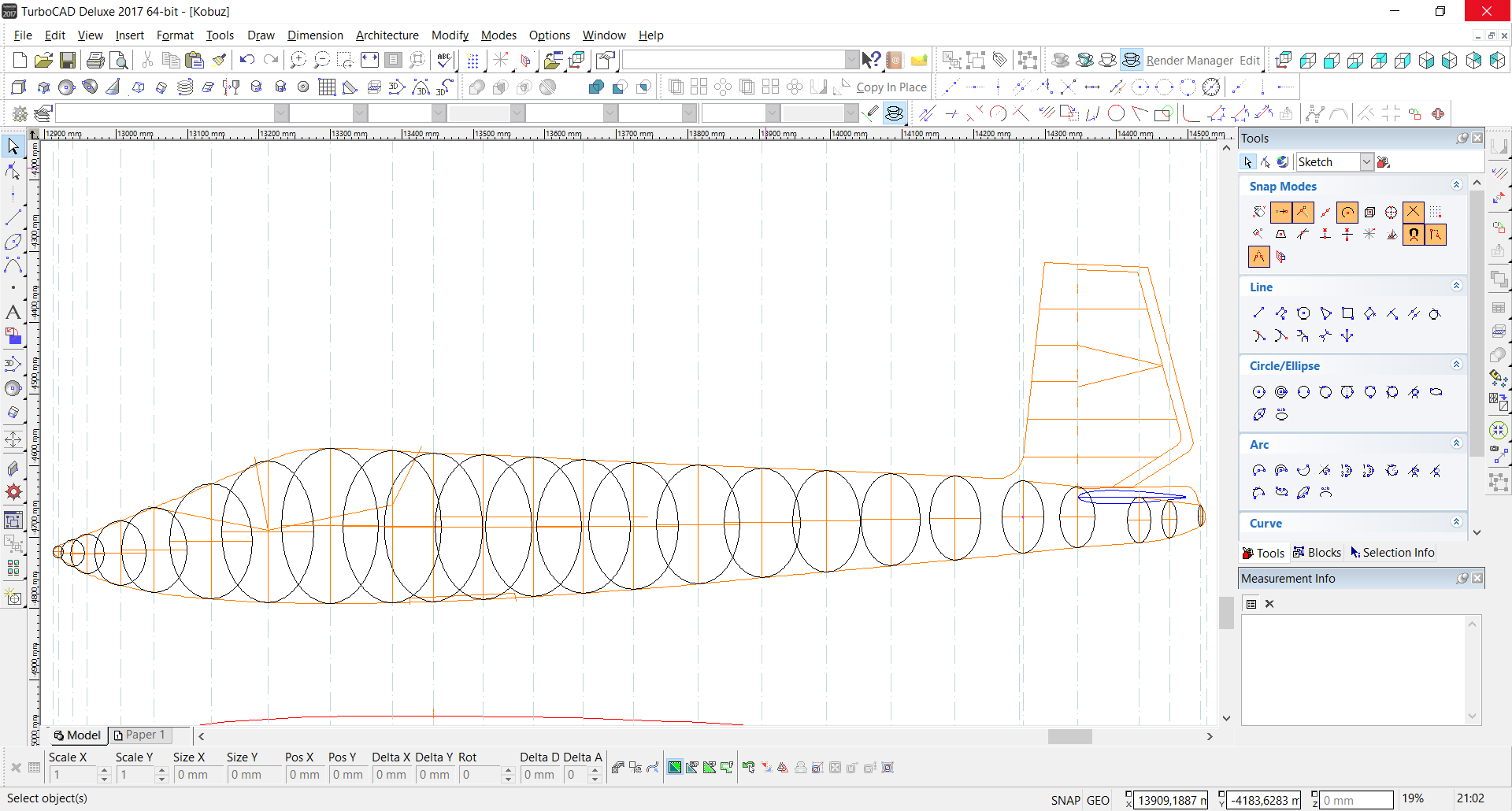Click the Undo arrow icon

click(247, 61)
